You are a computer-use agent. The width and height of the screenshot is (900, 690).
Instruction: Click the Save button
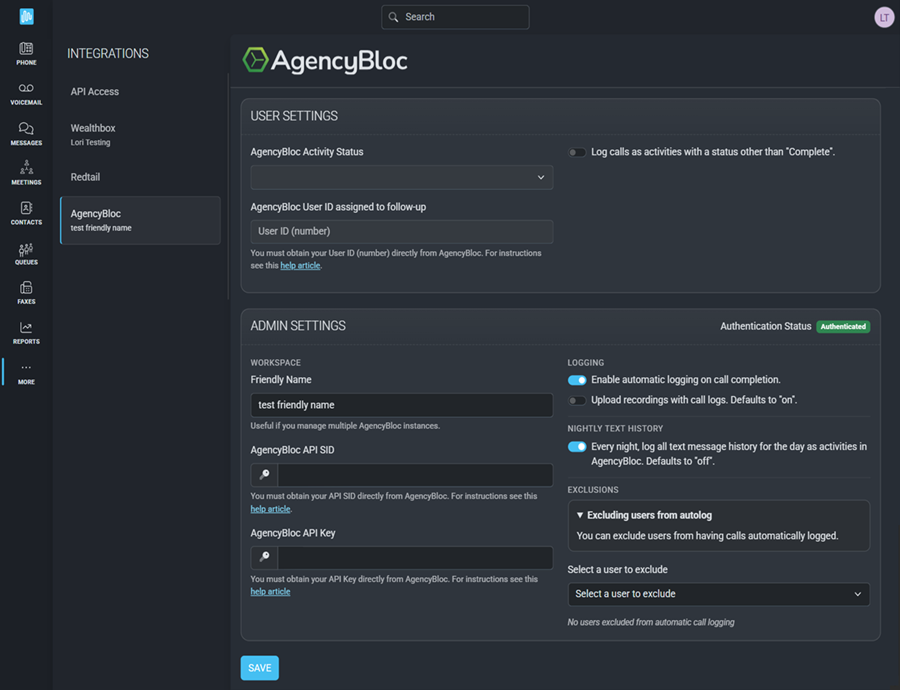(260, 668)
